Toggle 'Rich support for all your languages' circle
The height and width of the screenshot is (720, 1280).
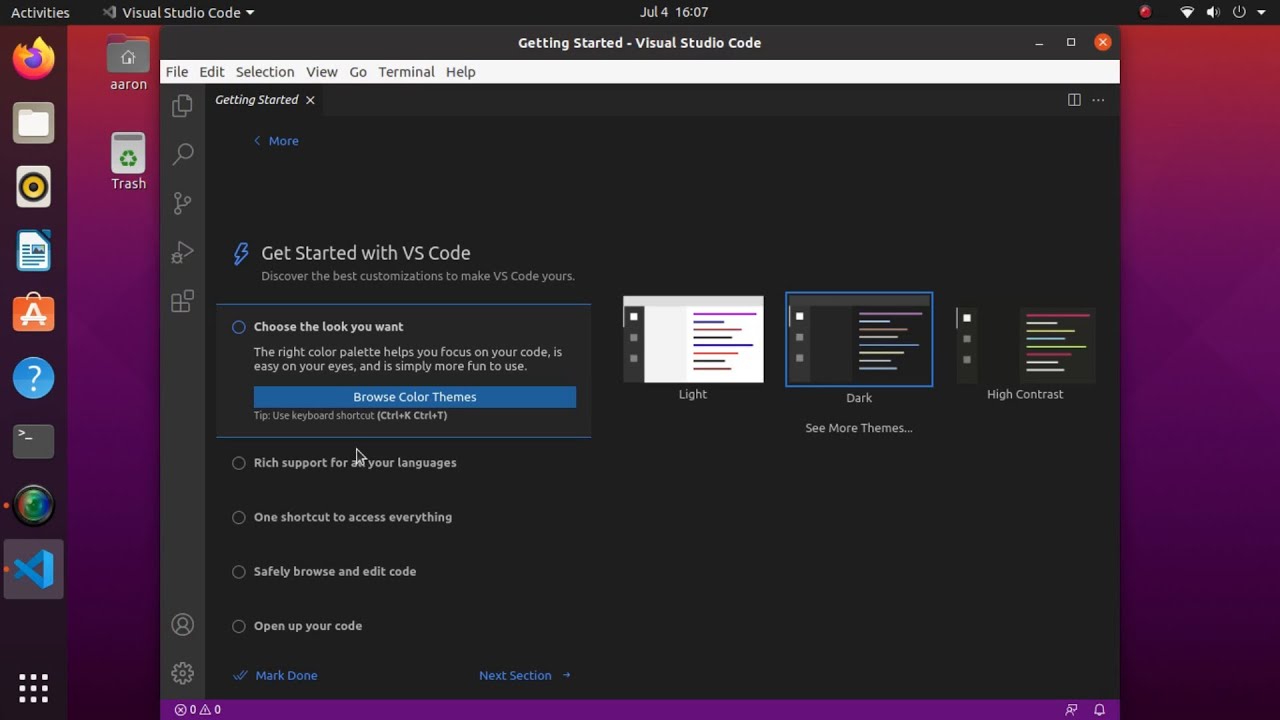[x=239, y=463]
